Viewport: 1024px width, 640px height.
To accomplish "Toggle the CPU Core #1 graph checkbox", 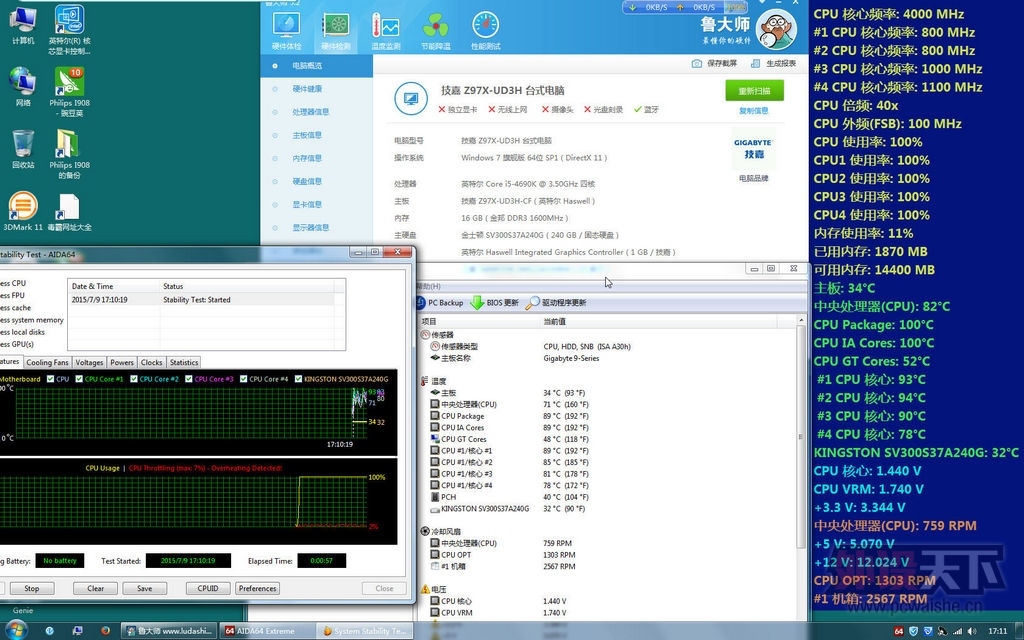I will coord(79,379).
